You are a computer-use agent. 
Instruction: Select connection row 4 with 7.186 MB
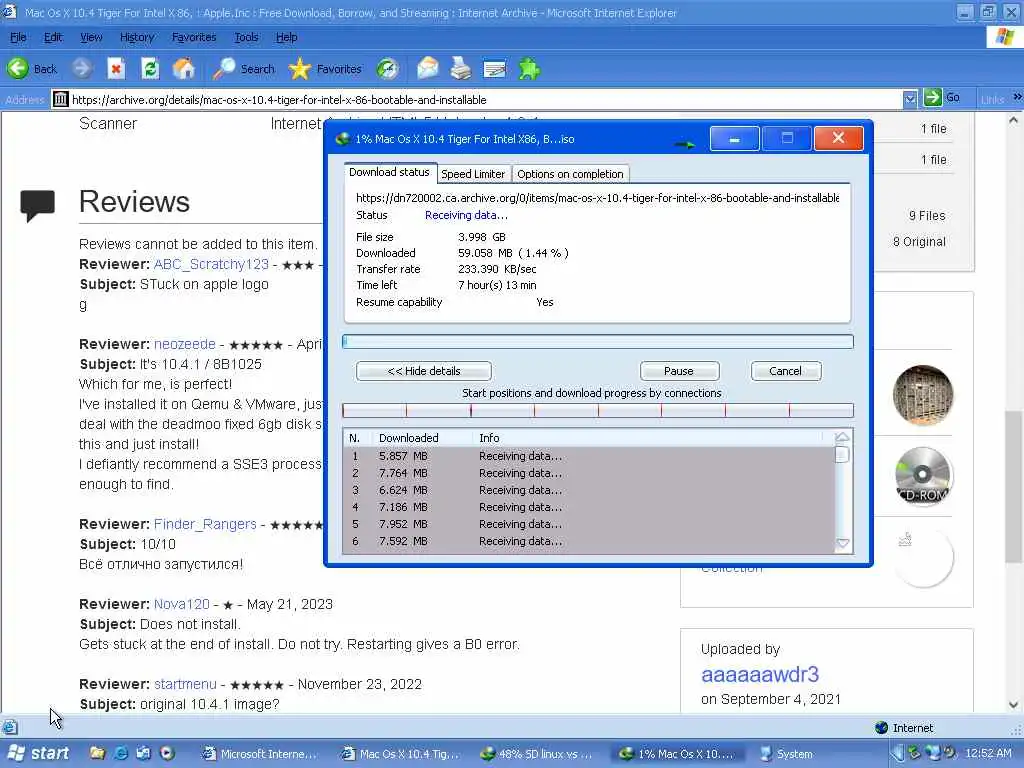tap(588, 507)
